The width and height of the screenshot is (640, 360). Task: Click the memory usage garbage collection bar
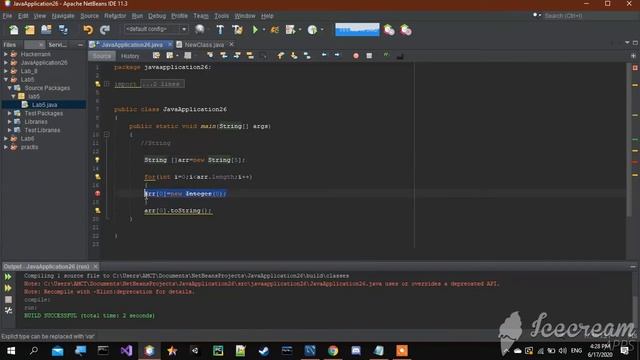tap(357, 30)
